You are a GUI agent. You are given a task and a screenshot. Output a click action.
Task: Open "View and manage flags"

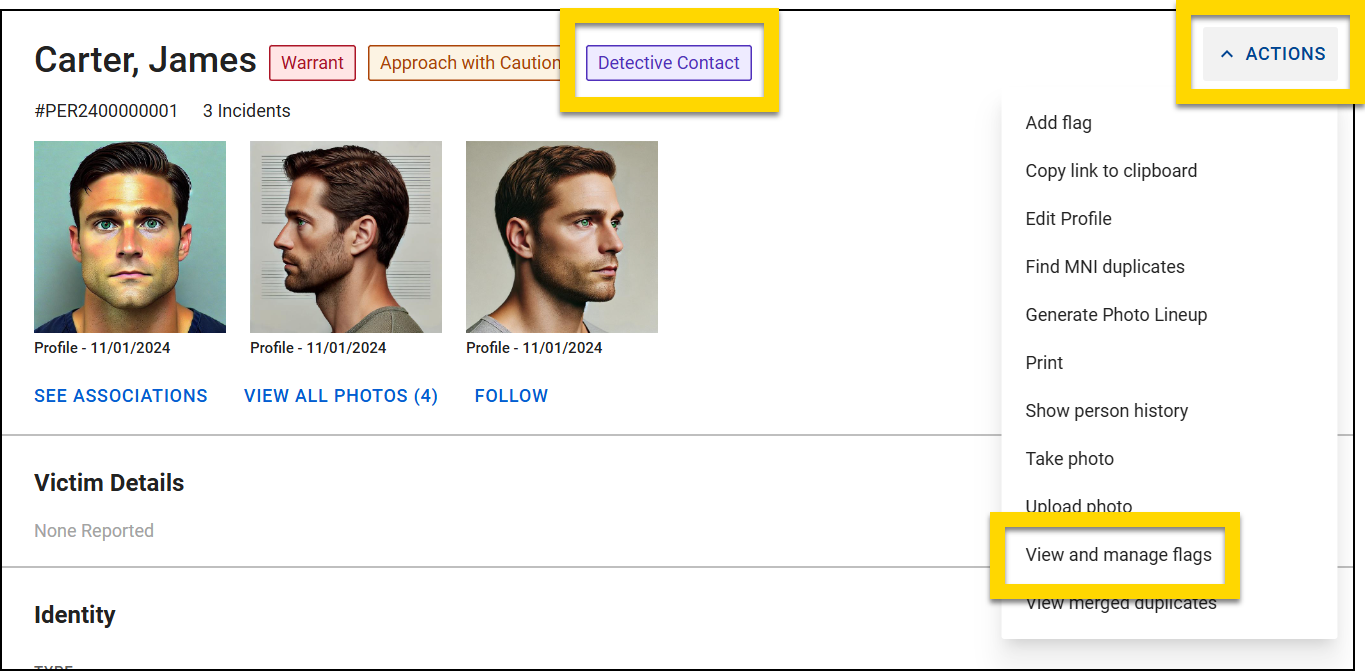pos(1118,554)
